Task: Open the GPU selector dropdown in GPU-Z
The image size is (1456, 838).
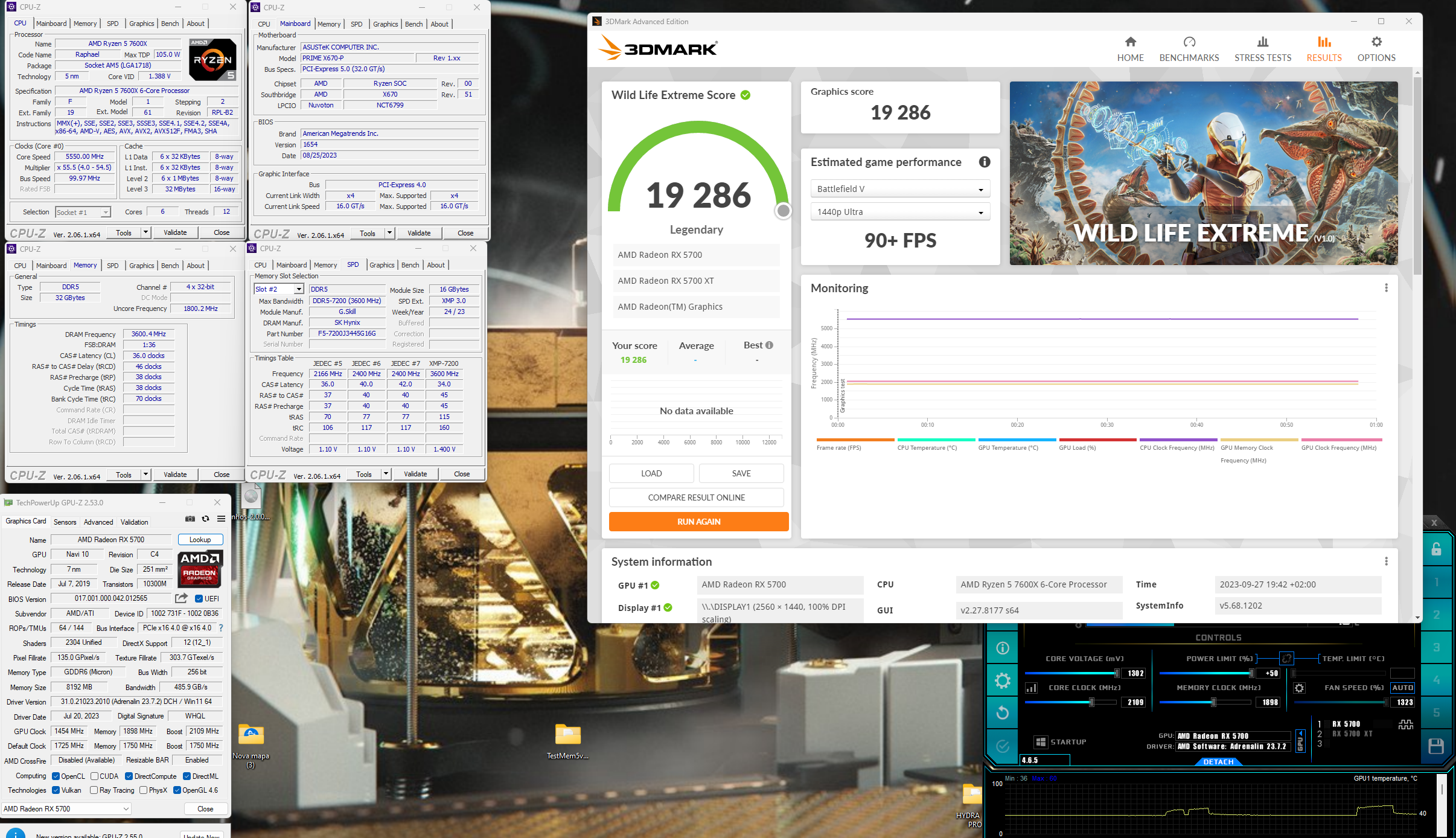Action: [x=66, y=809]
